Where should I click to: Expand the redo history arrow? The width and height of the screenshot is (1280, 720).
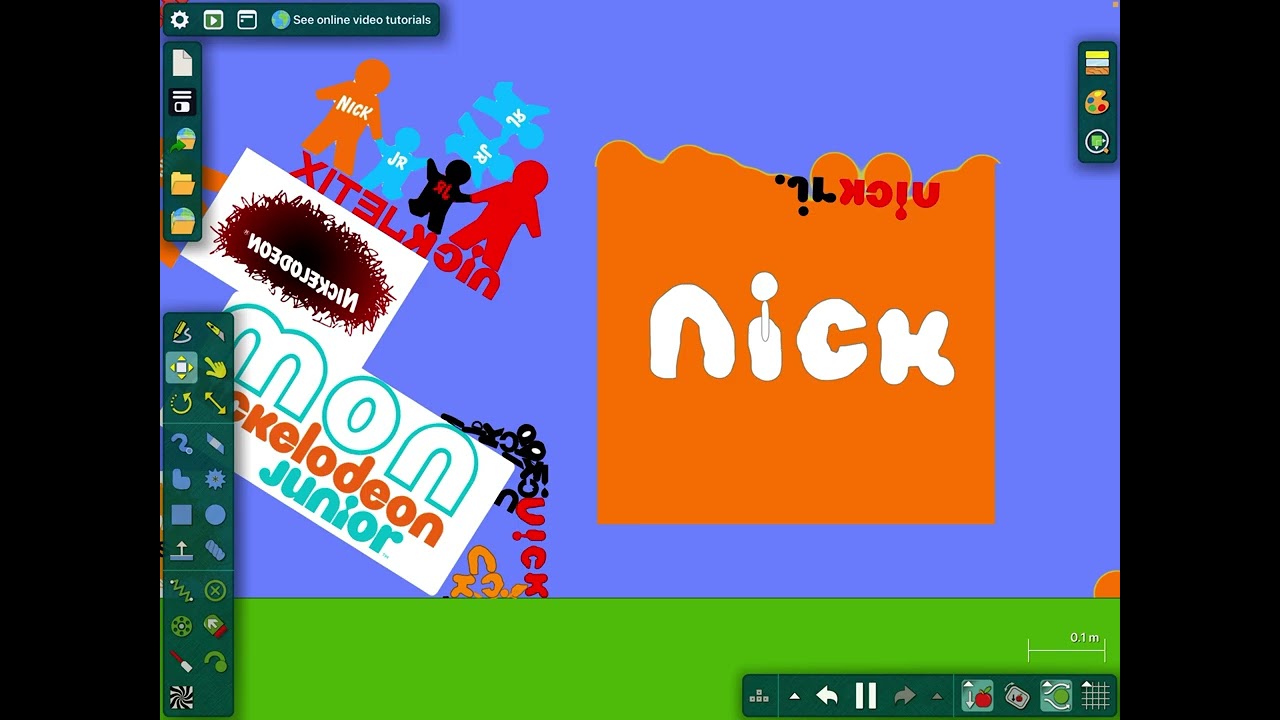pos(937,696)
